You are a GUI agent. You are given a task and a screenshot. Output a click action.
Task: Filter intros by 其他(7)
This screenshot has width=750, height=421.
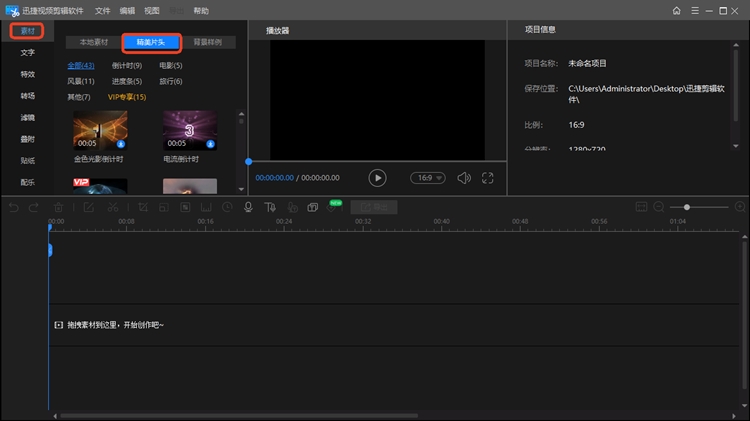pos(79,97)
